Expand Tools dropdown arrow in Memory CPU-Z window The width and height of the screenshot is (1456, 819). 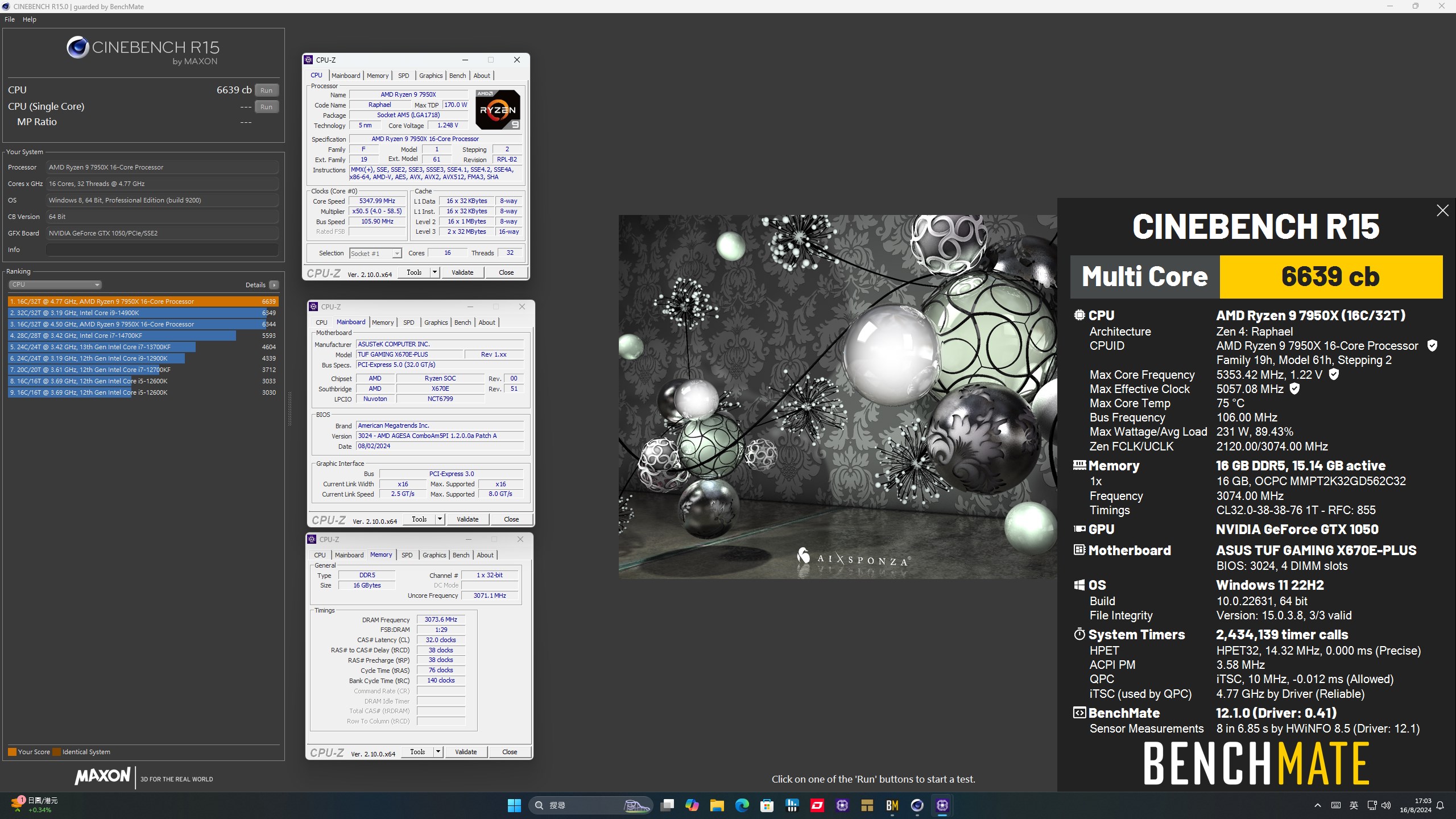pos(438,752)
